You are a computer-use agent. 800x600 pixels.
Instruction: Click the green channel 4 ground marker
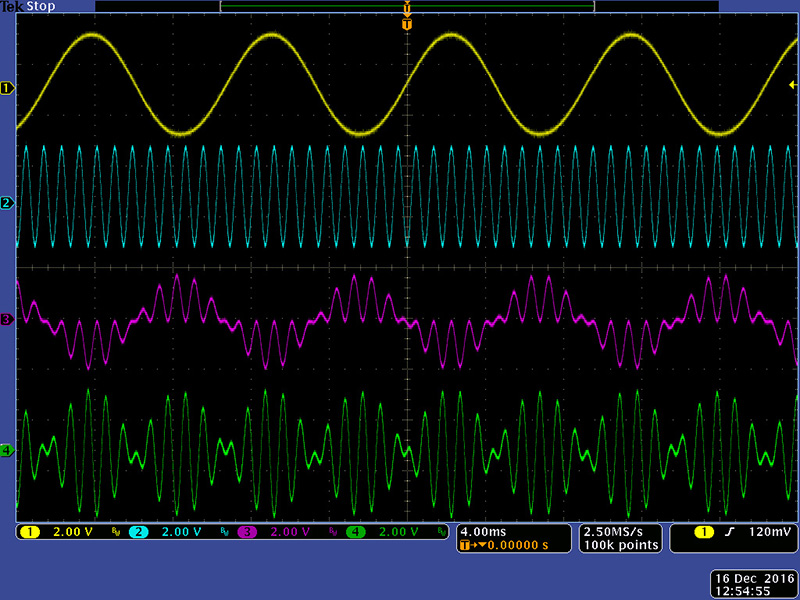(8, 451)
